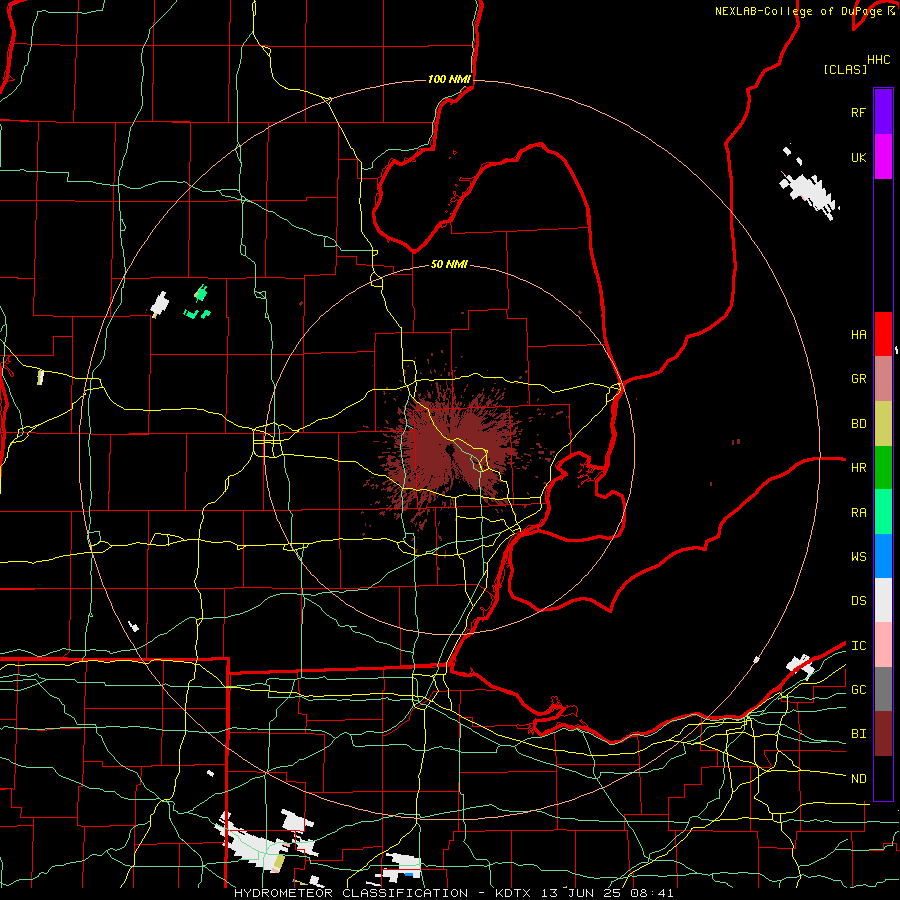Click the GC legend label
The width and height of the screenshot is (900, 900).
pos(859,690)
